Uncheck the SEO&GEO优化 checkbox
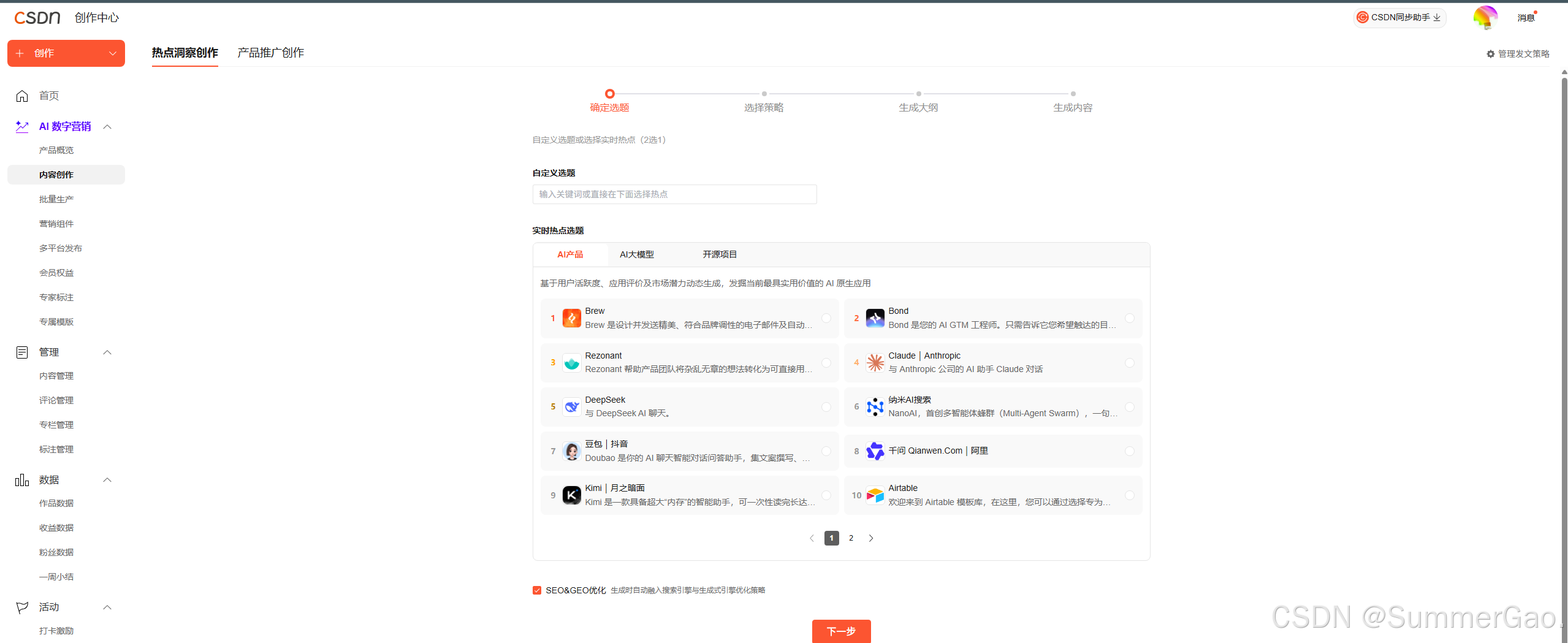This screenshot has width=1568, height=643. 537,590
